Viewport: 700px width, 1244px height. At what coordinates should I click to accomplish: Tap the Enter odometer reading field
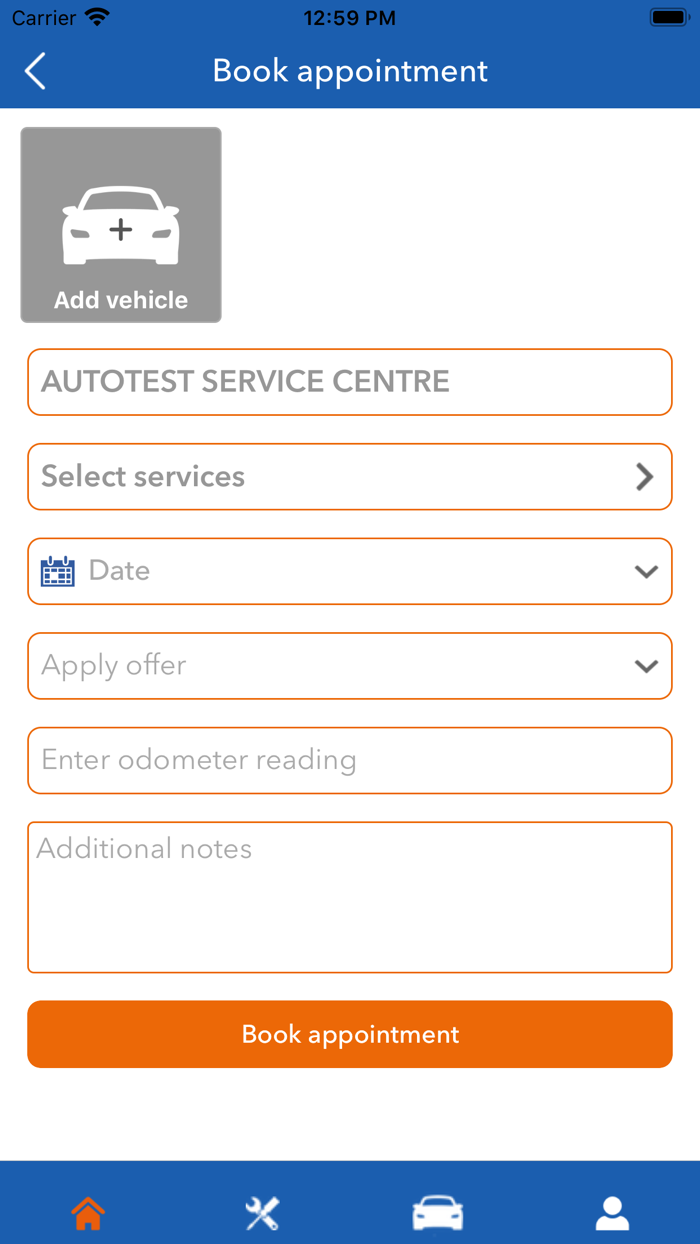click(350, 760)
